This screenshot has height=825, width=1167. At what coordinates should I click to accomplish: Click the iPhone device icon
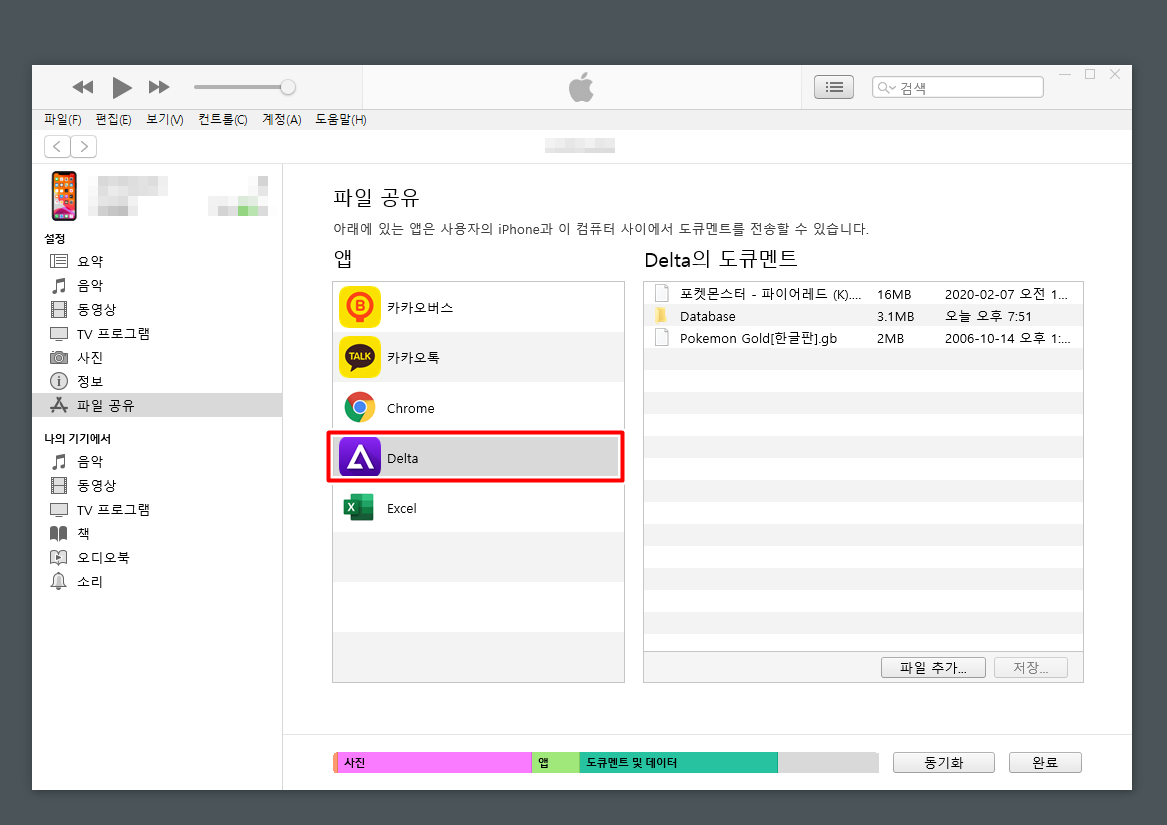64,196
